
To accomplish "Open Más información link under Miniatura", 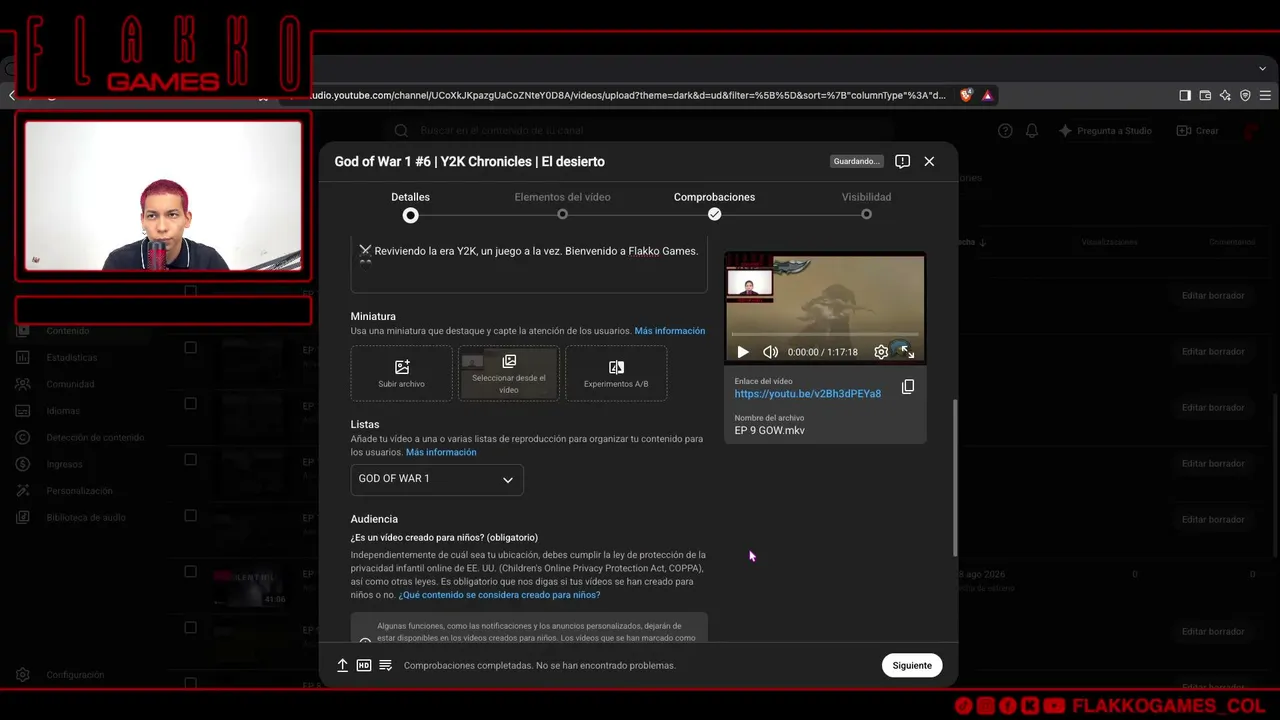I will point(670,331).
